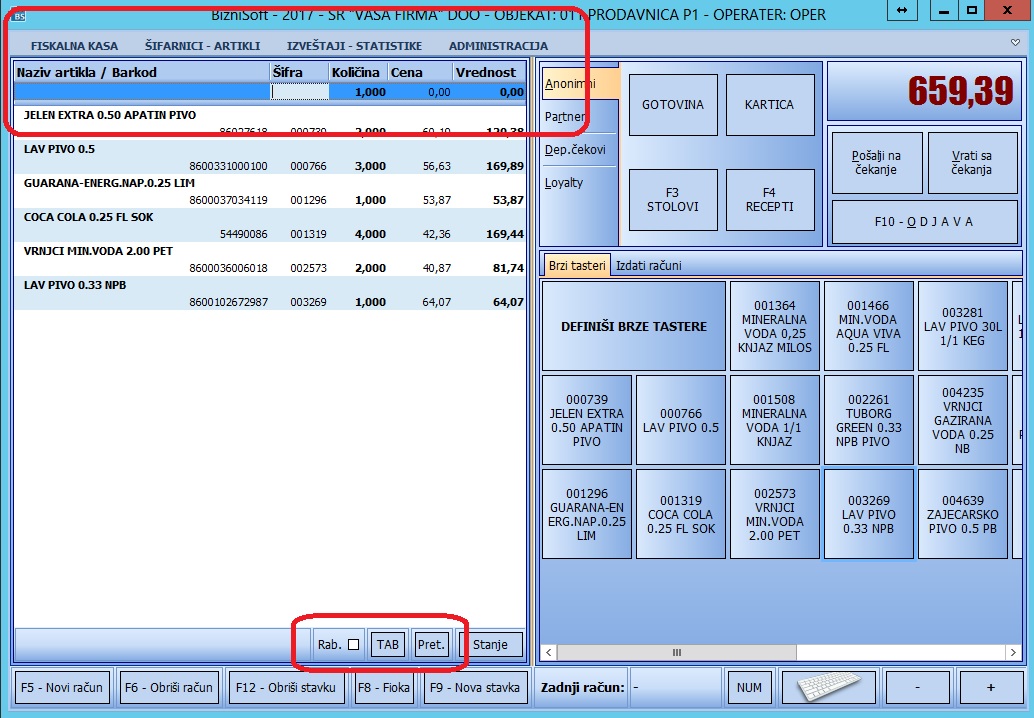
Task: Click F12 - Obriši stavku
Action: [286, 688]
